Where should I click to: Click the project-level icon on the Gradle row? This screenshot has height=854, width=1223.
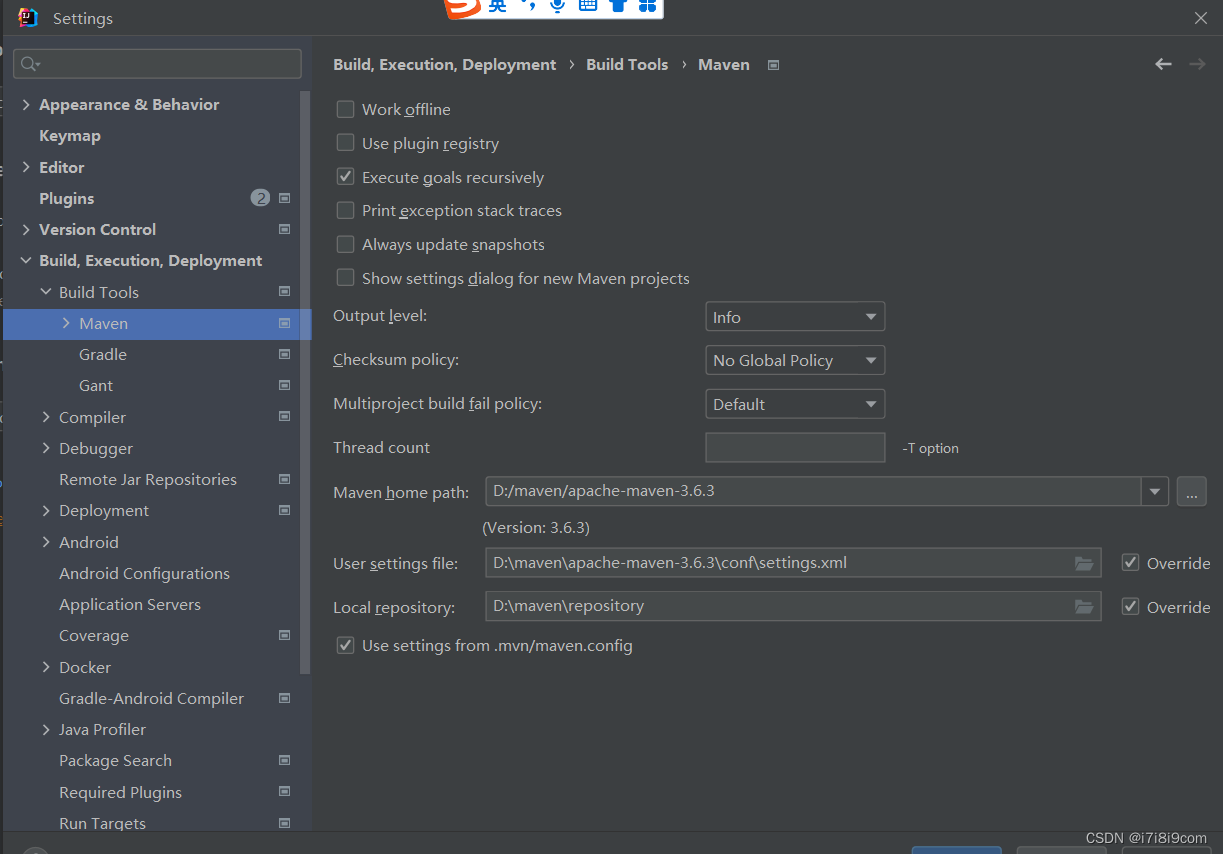(x=284, y=354)
